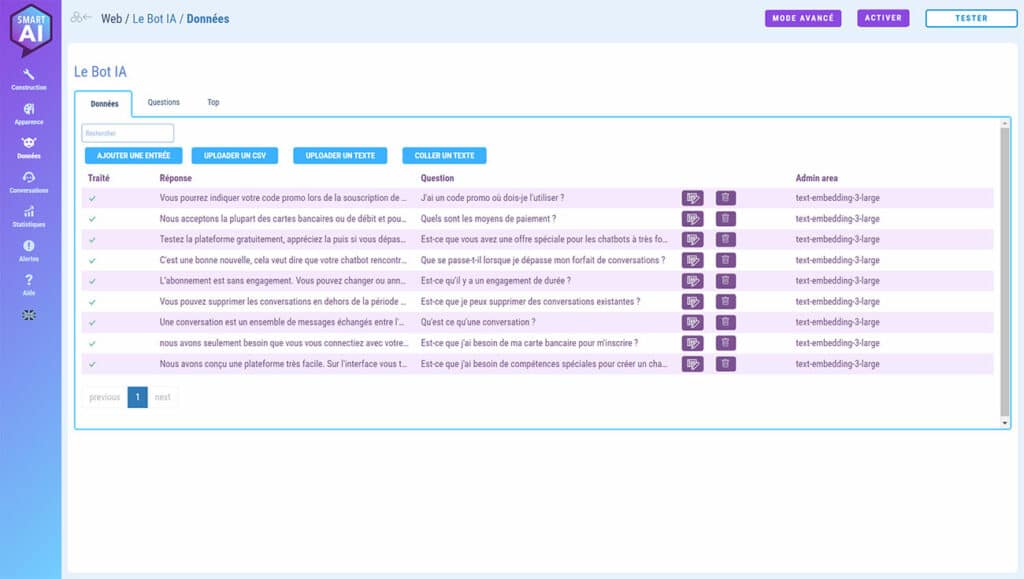Image resolution: width=1024 pixels, height=579 pixels.
Task: Click the Rechercher search field
Action: 128,133
